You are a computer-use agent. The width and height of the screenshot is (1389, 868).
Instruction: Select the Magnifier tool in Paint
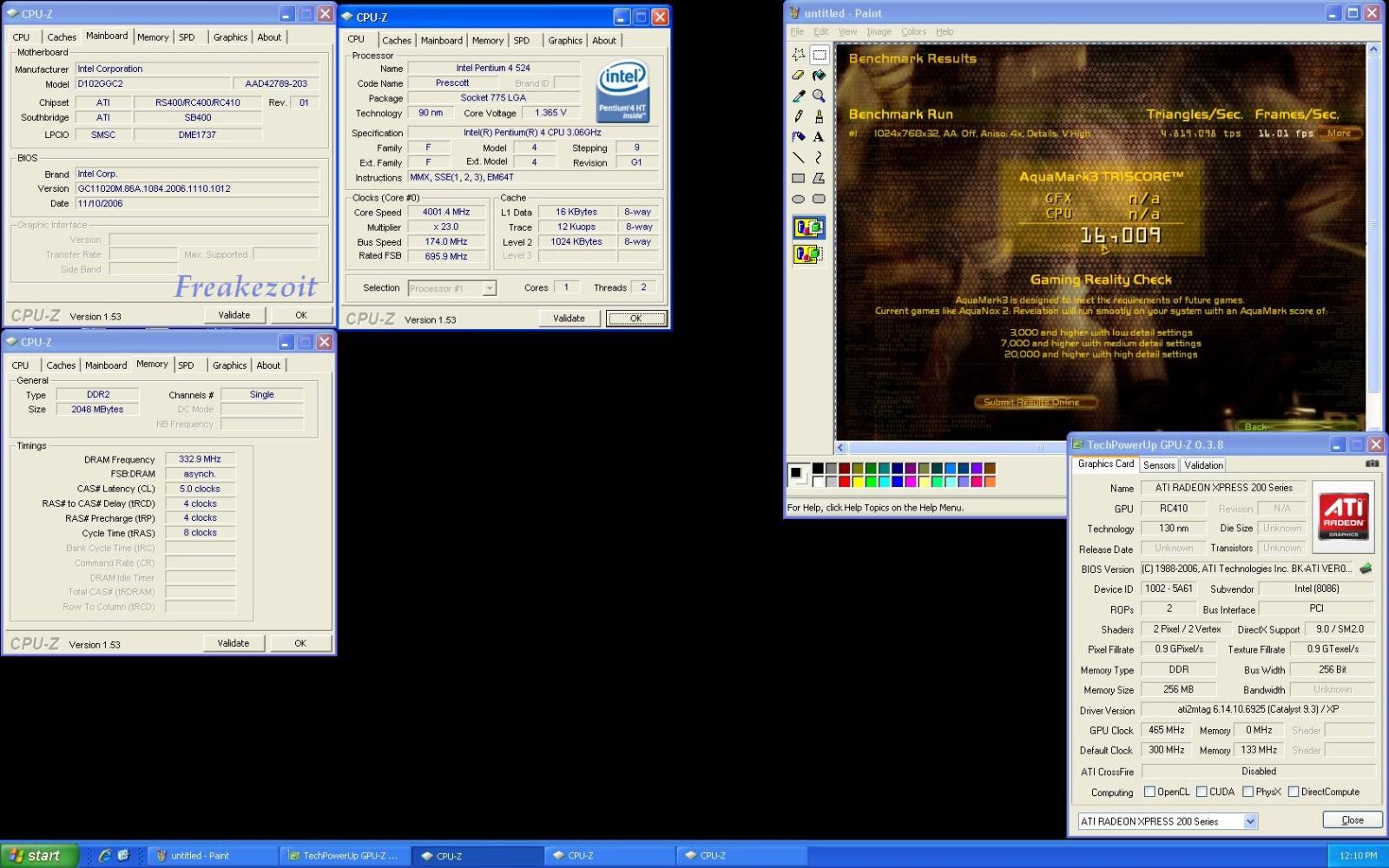pyautogui.click(x=819, y=95)
